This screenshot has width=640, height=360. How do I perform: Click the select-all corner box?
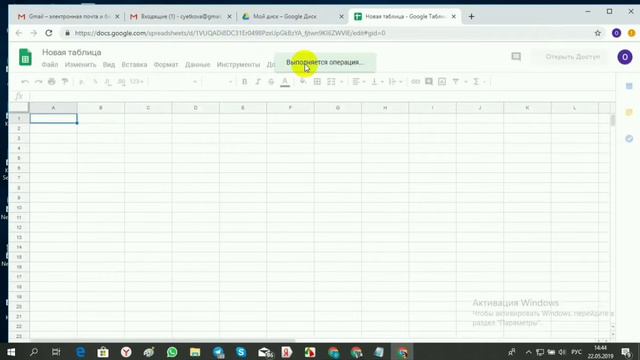(19, 108)
